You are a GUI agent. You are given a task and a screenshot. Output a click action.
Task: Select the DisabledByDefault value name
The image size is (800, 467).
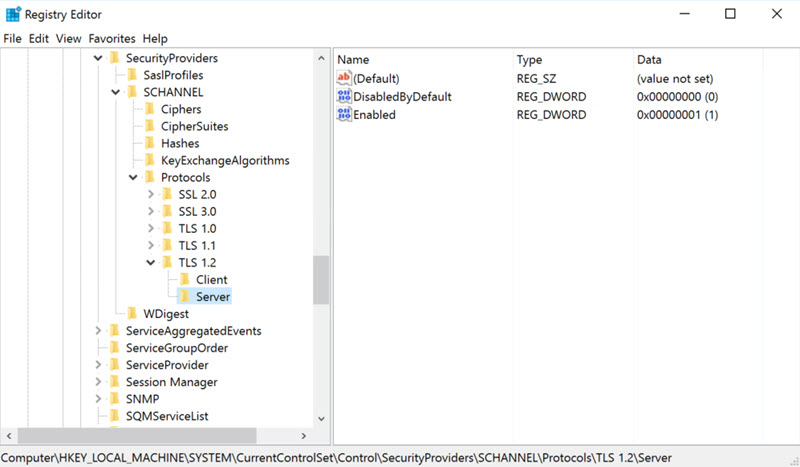402,96
